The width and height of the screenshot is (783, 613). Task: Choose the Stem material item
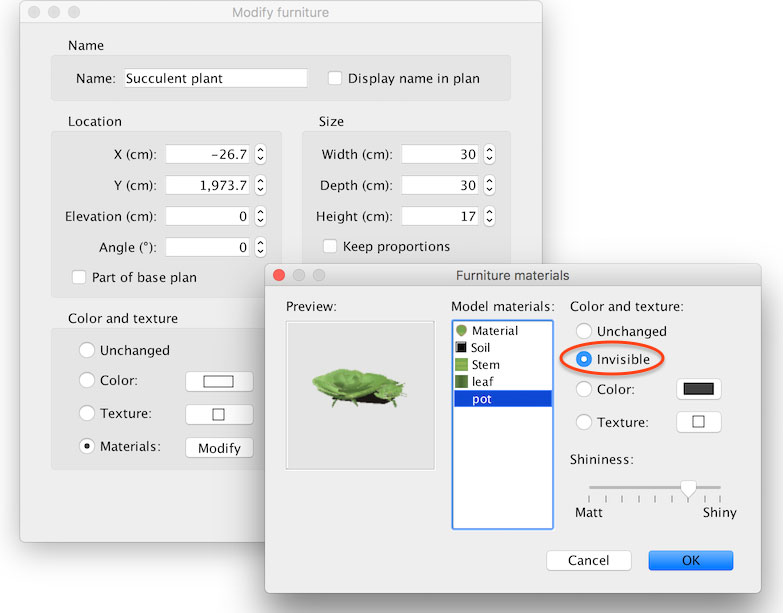[485, 365]
